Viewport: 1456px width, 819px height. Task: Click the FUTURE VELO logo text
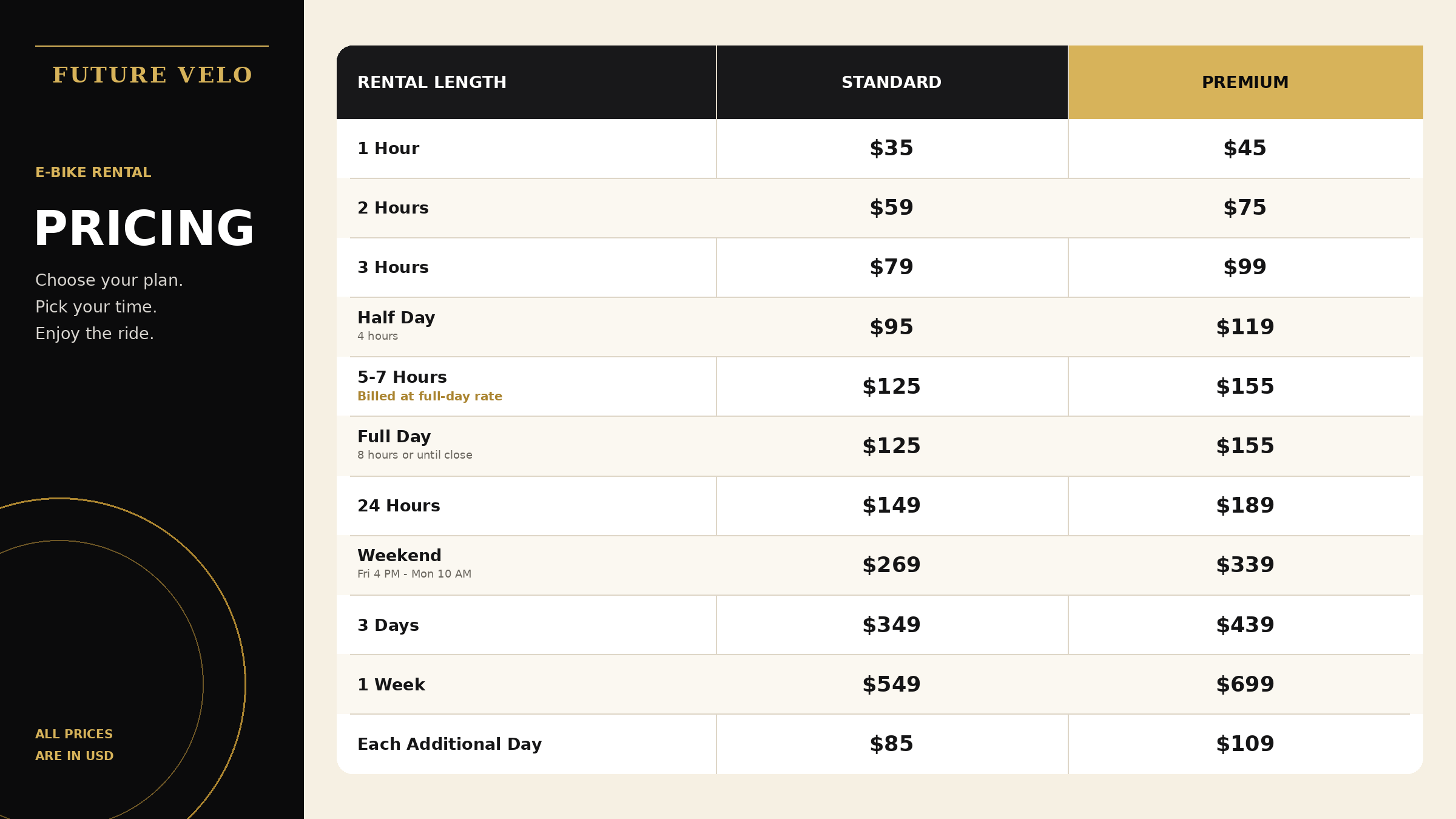(x=152, y=75)
